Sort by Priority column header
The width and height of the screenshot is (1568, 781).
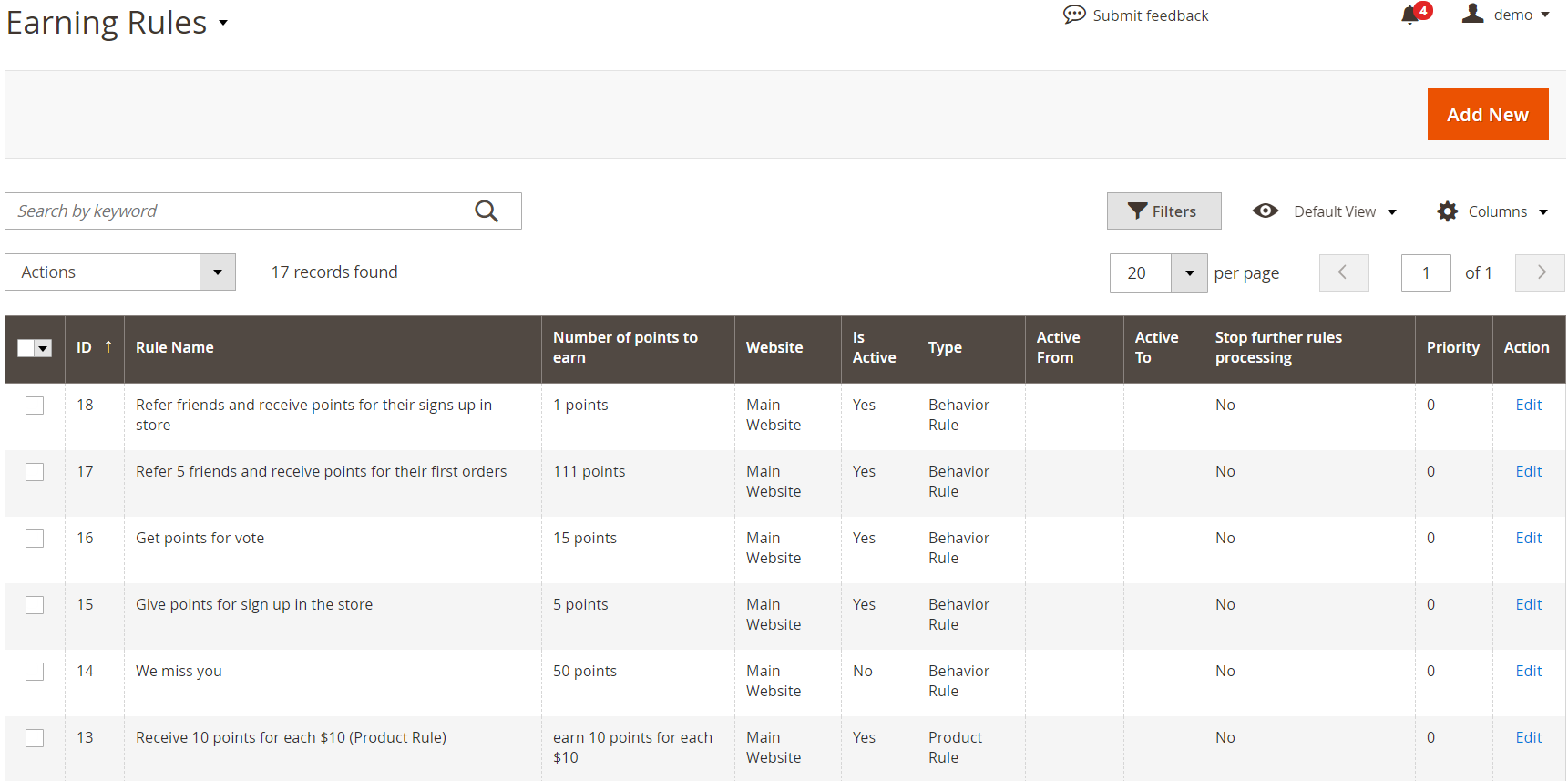point(1453,348)
